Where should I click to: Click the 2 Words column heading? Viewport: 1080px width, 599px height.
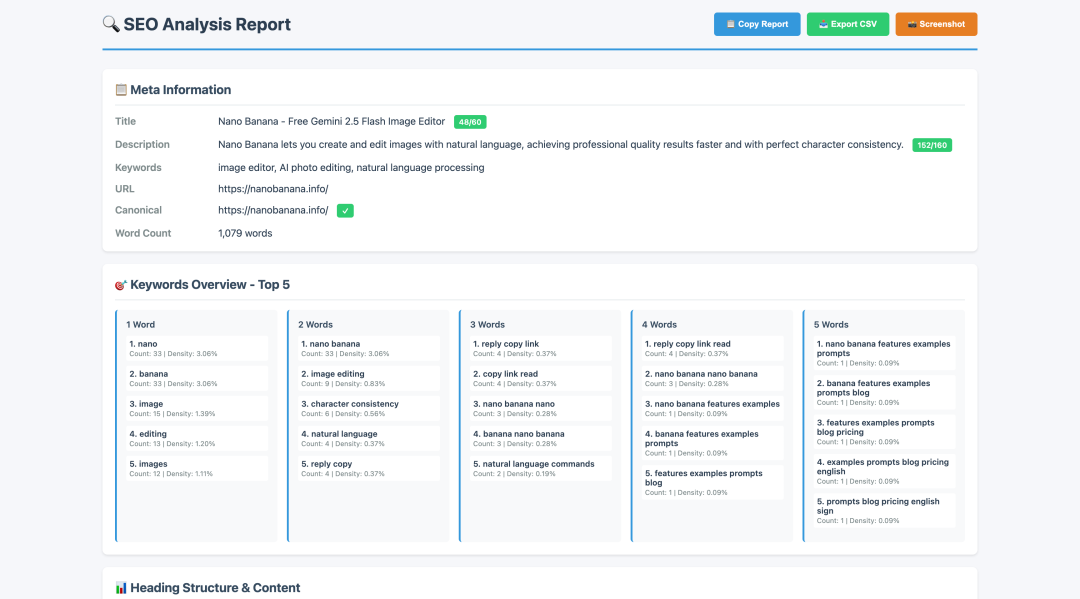[x=315, y=324]
